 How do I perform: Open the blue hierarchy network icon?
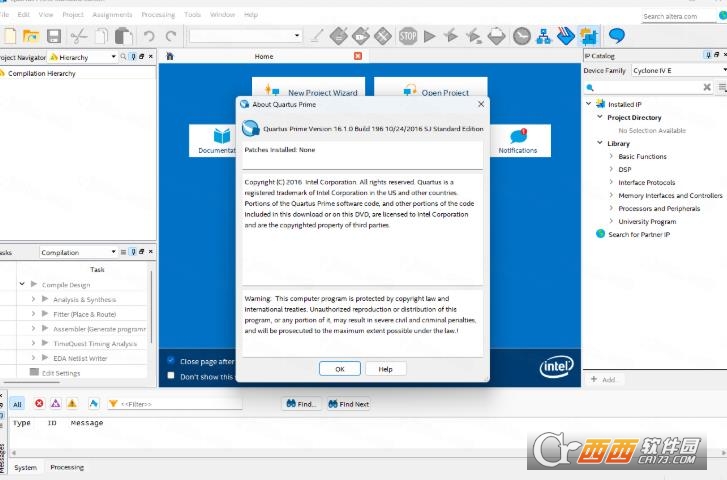(x=543, y=36)
